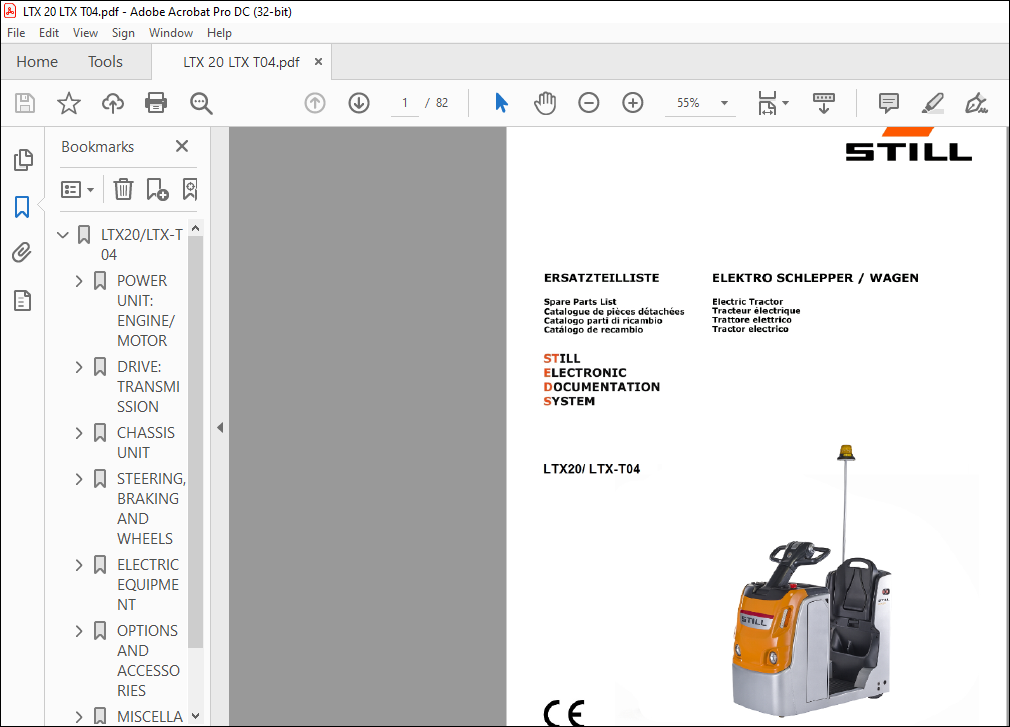1010x727 pixels.
Task: Expand the DRIVE: TRANSMISSION bookmark
Action: coord(79,367)
